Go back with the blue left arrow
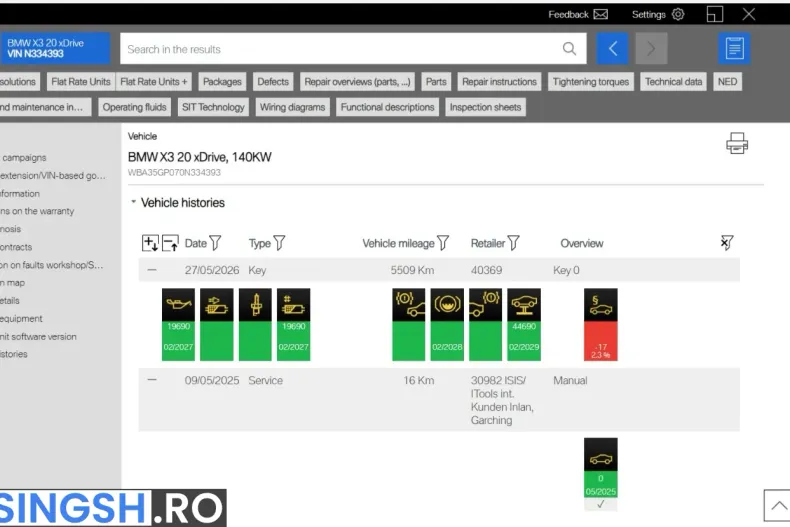Viewport: 790px width, 527px height. click(612, 48)
